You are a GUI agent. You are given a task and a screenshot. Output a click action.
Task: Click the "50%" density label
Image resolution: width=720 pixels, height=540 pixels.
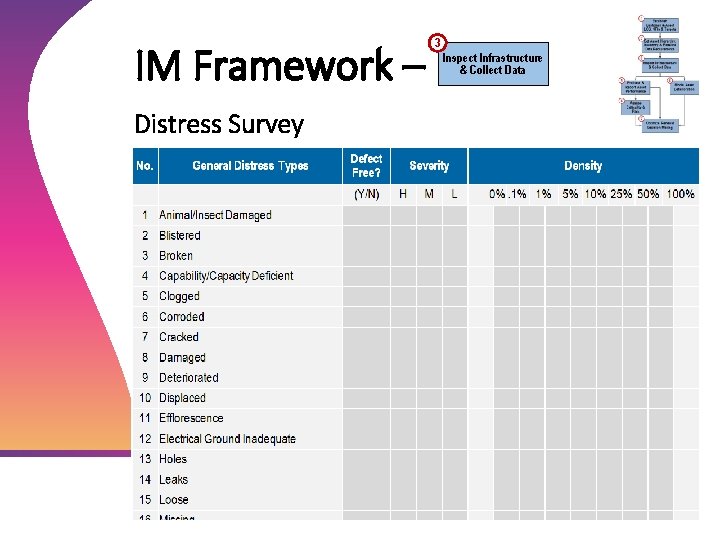[x=648, y=194]
